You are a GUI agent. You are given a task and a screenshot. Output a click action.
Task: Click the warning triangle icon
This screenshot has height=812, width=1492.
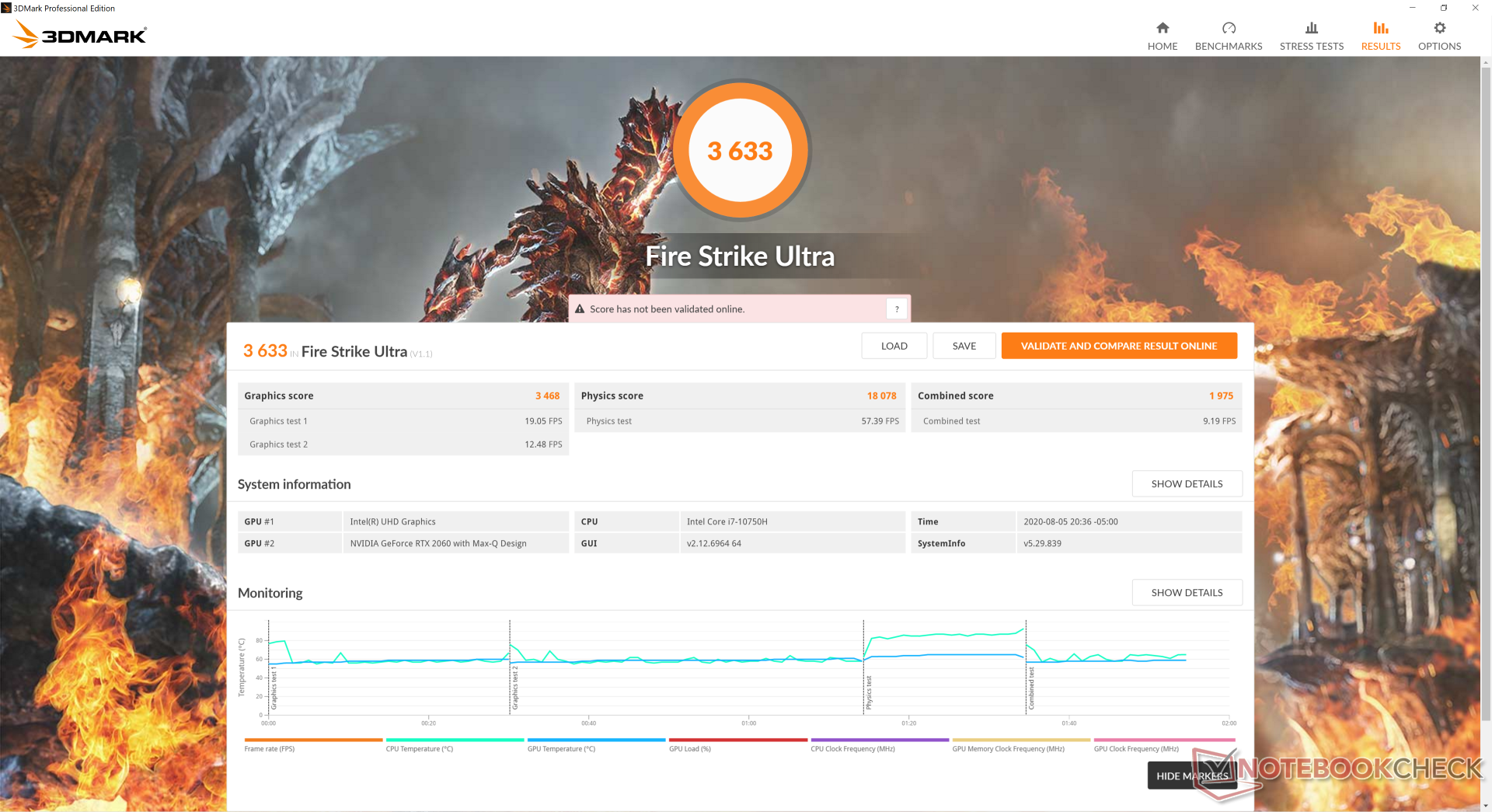[580, 309]
